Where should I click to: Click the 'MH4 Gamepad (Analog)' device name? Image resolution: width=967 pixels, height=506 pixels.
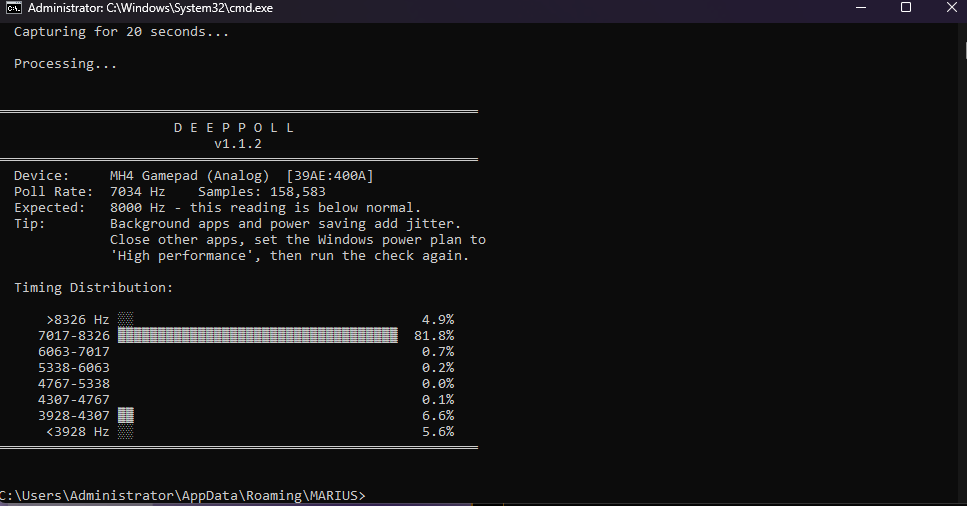[189, 176]
